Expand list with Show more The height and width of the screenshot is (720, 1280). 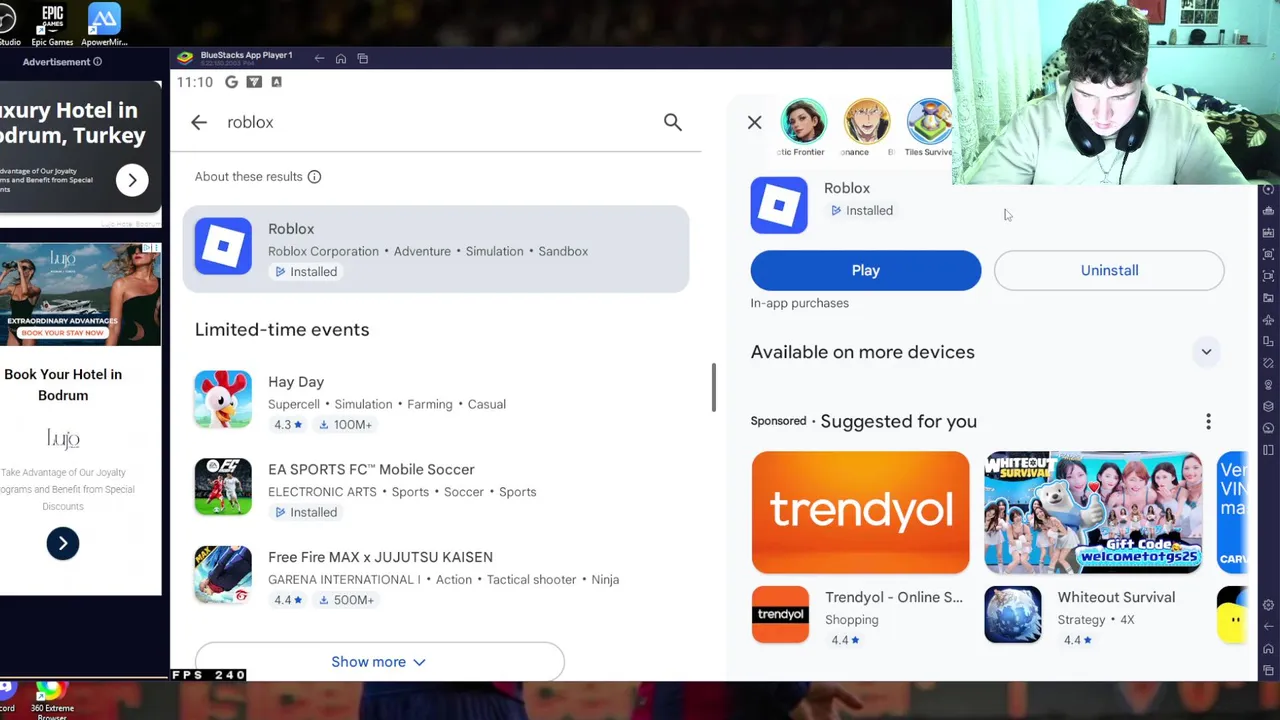(379, 662)
